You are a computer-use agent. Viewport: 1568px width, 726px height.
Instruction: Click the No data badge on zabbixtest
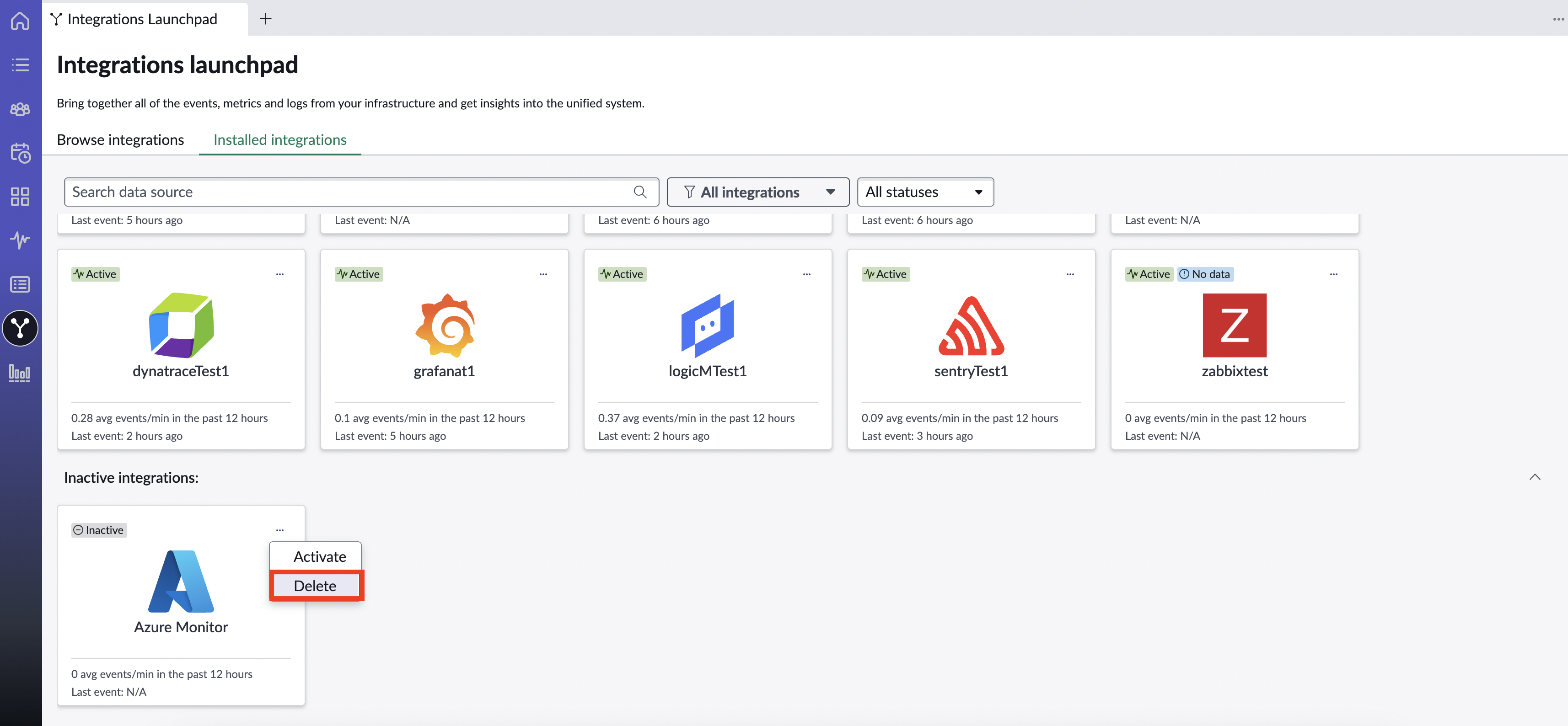(1205, 274)
